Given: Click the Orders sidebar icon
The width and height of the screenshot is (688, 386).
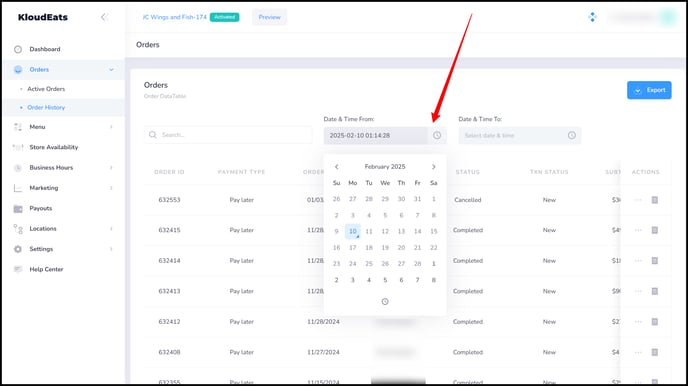Looking at the screenshot, I should pyautogui.click(x=18, y=70).
